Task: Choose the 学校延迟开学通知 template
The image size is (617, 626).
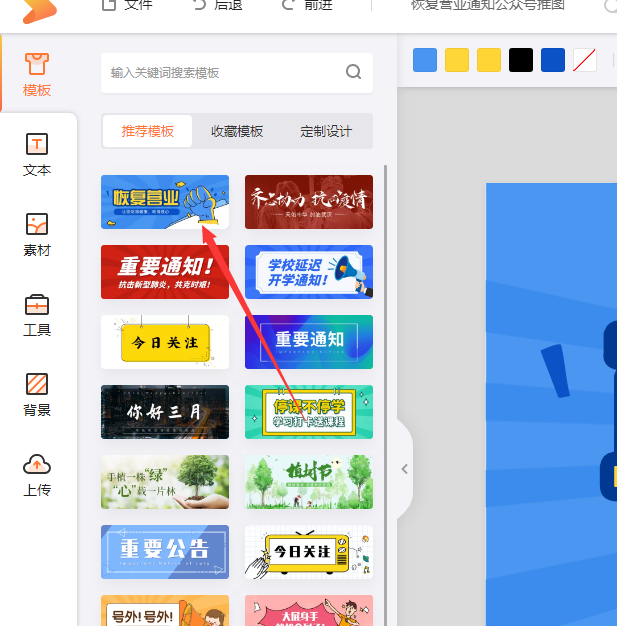Action: [309, 272]
